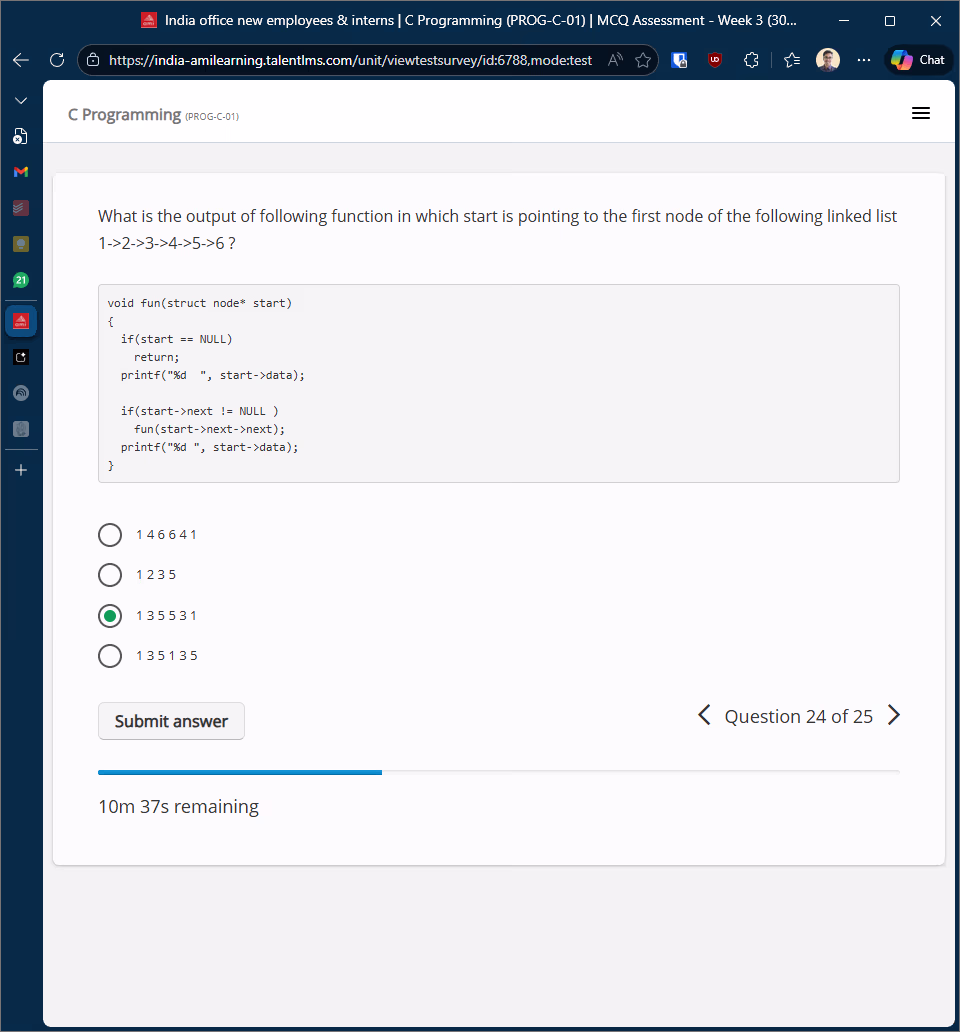
Task: Choose the answer option 1 3 5 1 3 5
Action: point(110,656)
